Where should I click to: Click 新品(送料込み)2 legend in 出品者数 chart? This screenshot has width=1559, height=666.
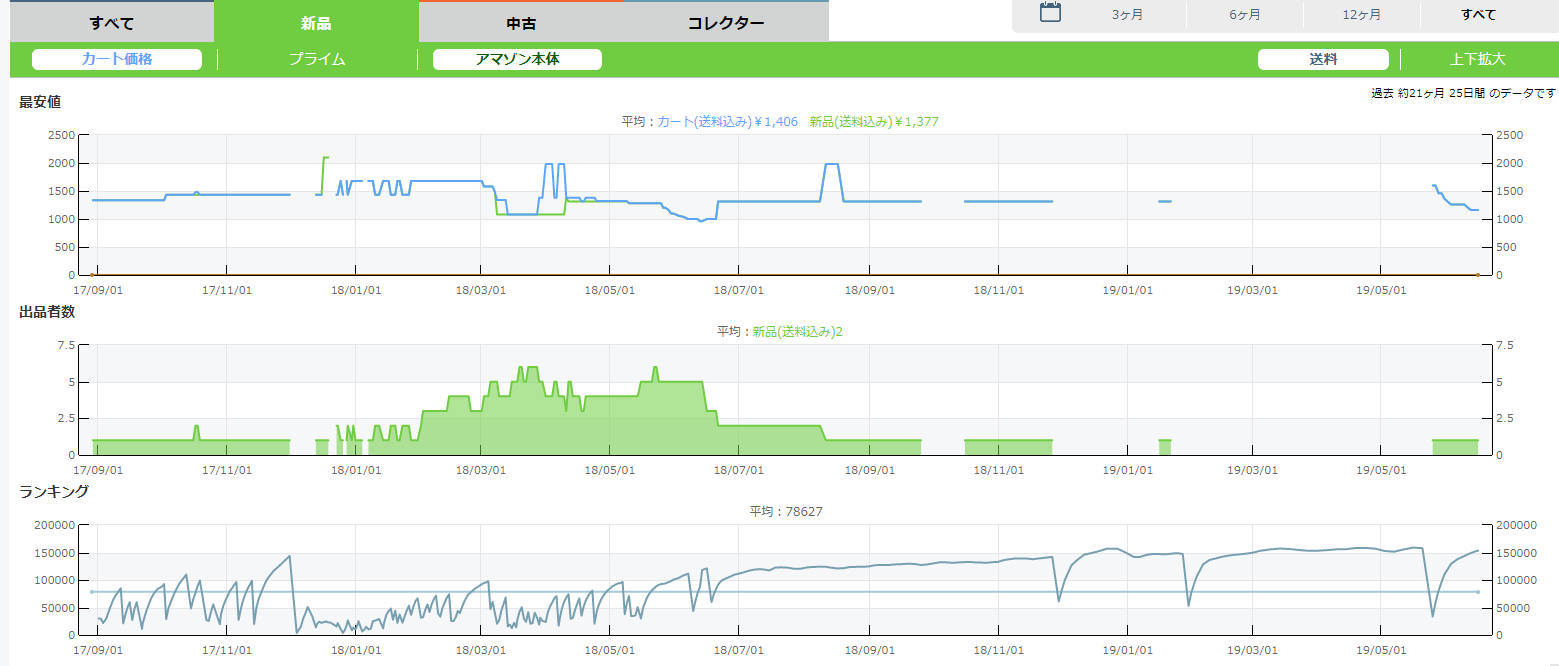797,331
